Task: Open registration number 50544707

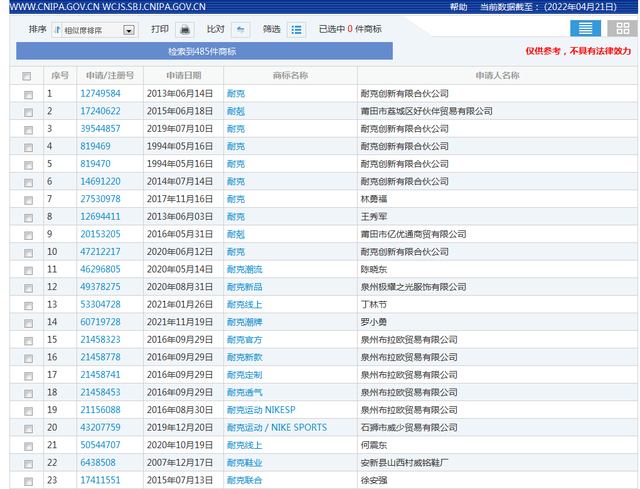Action: pyautogui.click(x=100, y=445)
